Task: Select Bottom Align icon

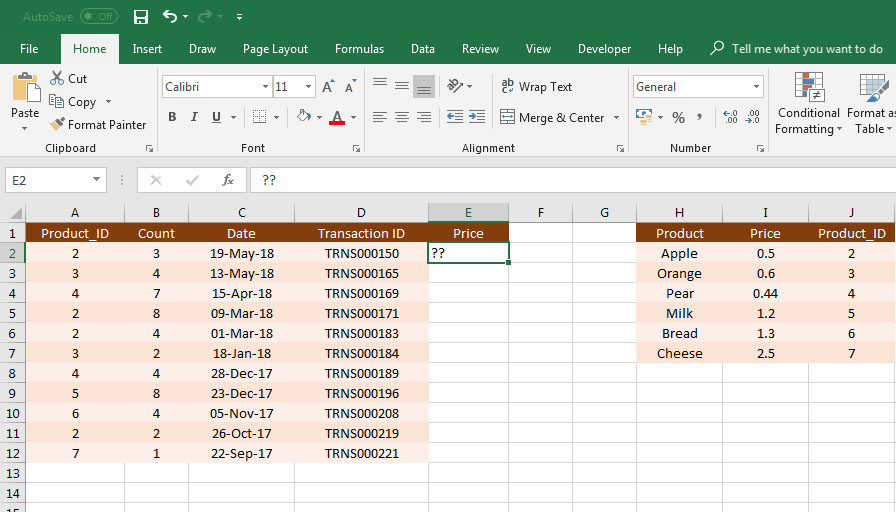Action: click(424, 86)
